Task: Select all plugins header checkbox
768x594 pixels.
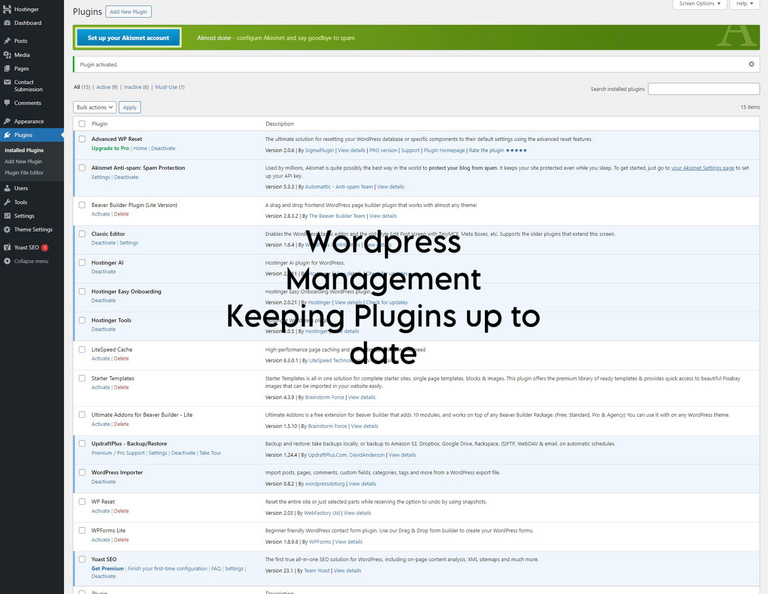Action: 82,124
